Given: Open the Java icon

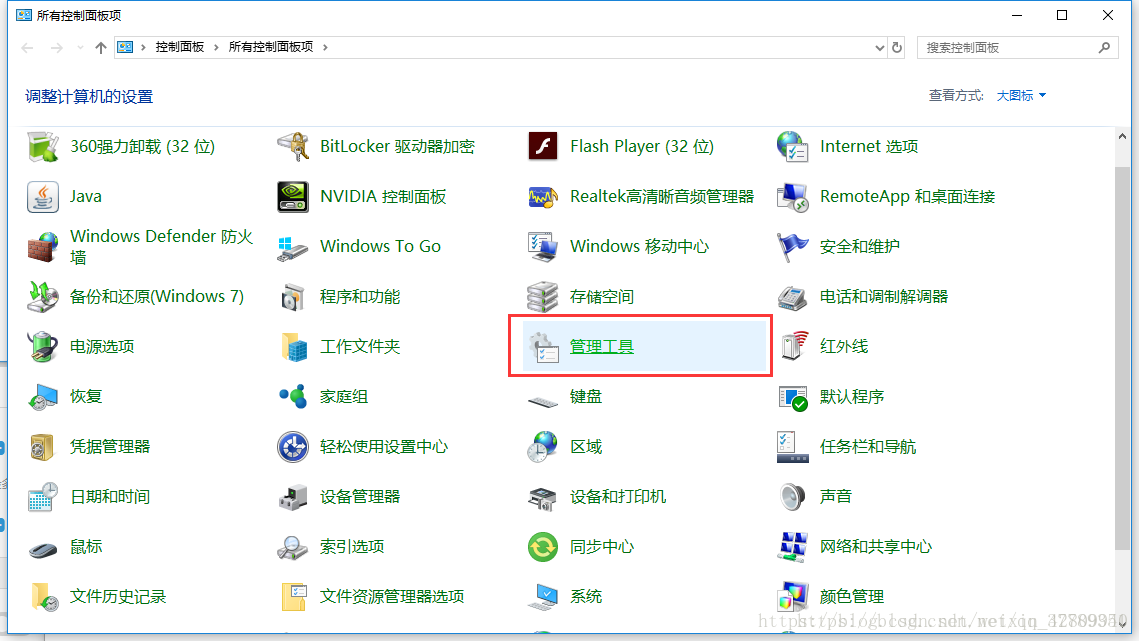Looking at the screenshot, I should tap(43, 197).
